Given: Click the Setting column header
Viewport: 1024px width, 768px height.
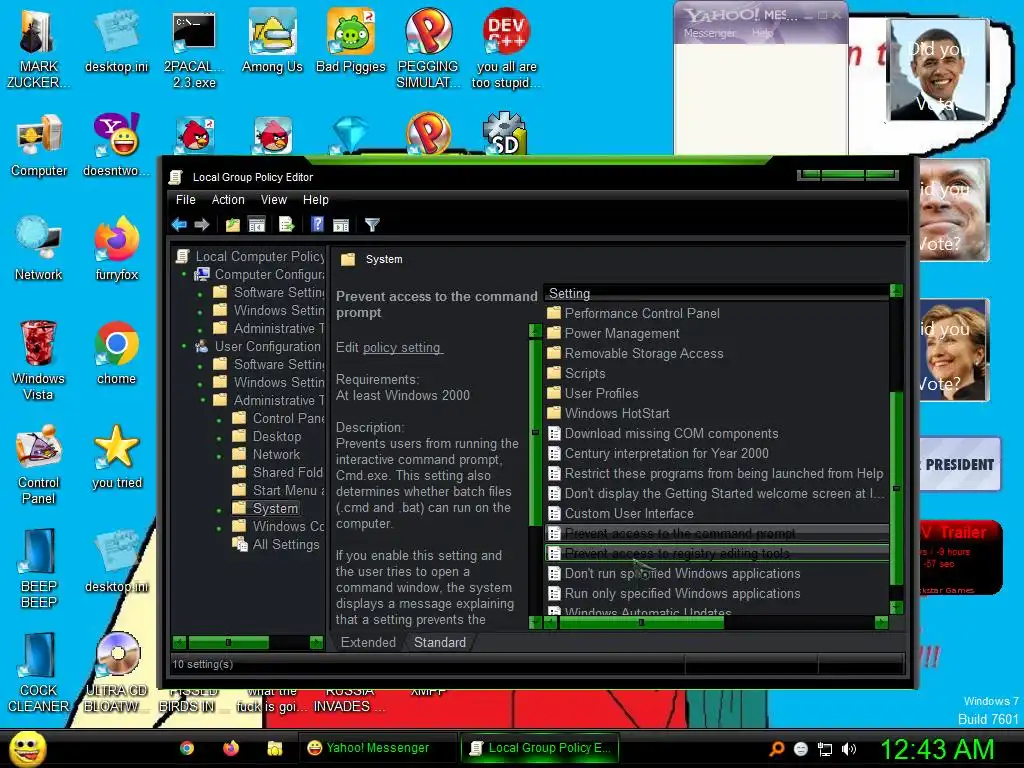Looking at the screenshot, I should 716,293.
